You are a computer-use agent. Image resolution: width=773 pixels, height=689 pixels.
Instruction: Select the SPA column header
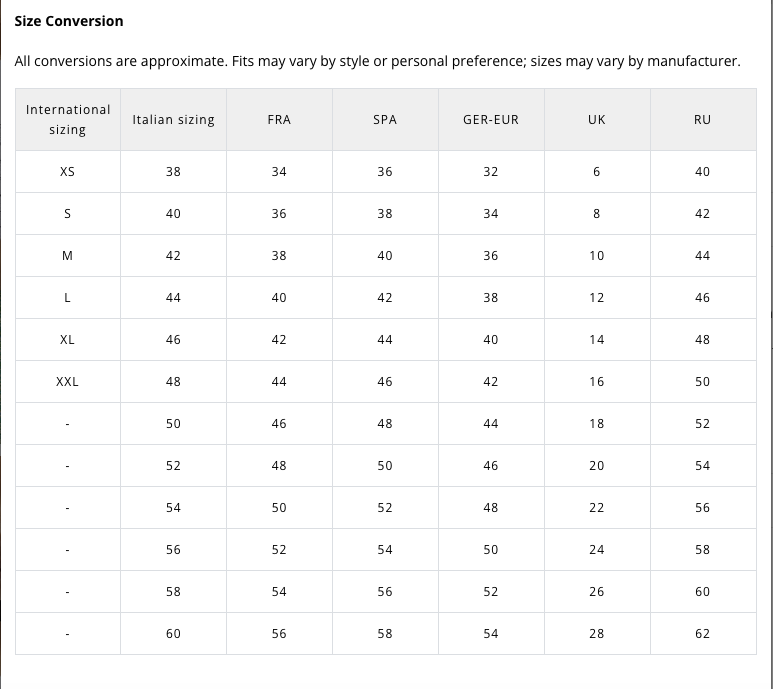coord(385,119)
